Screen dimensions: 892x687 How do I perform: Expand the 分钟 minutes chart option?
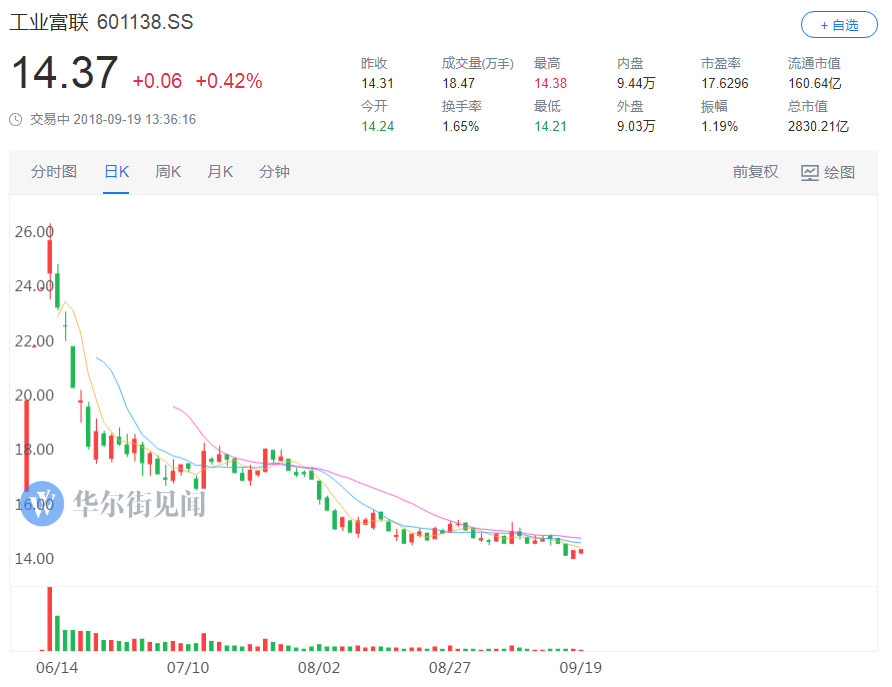pos(274,172)
